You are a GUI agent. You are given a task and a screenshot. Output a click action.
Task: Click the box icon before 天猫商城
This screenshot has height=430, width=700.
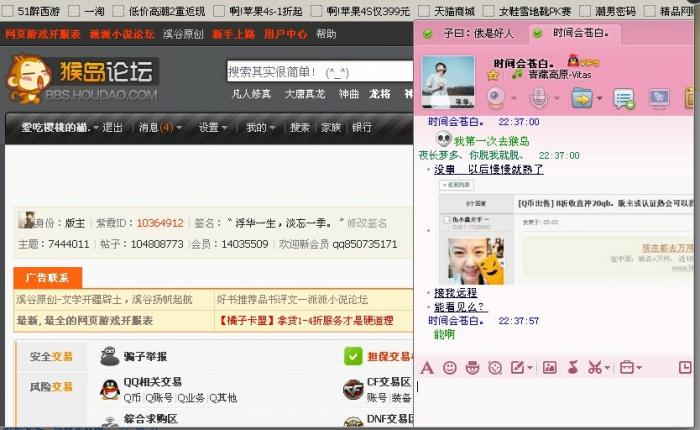[x=424, y=11]
